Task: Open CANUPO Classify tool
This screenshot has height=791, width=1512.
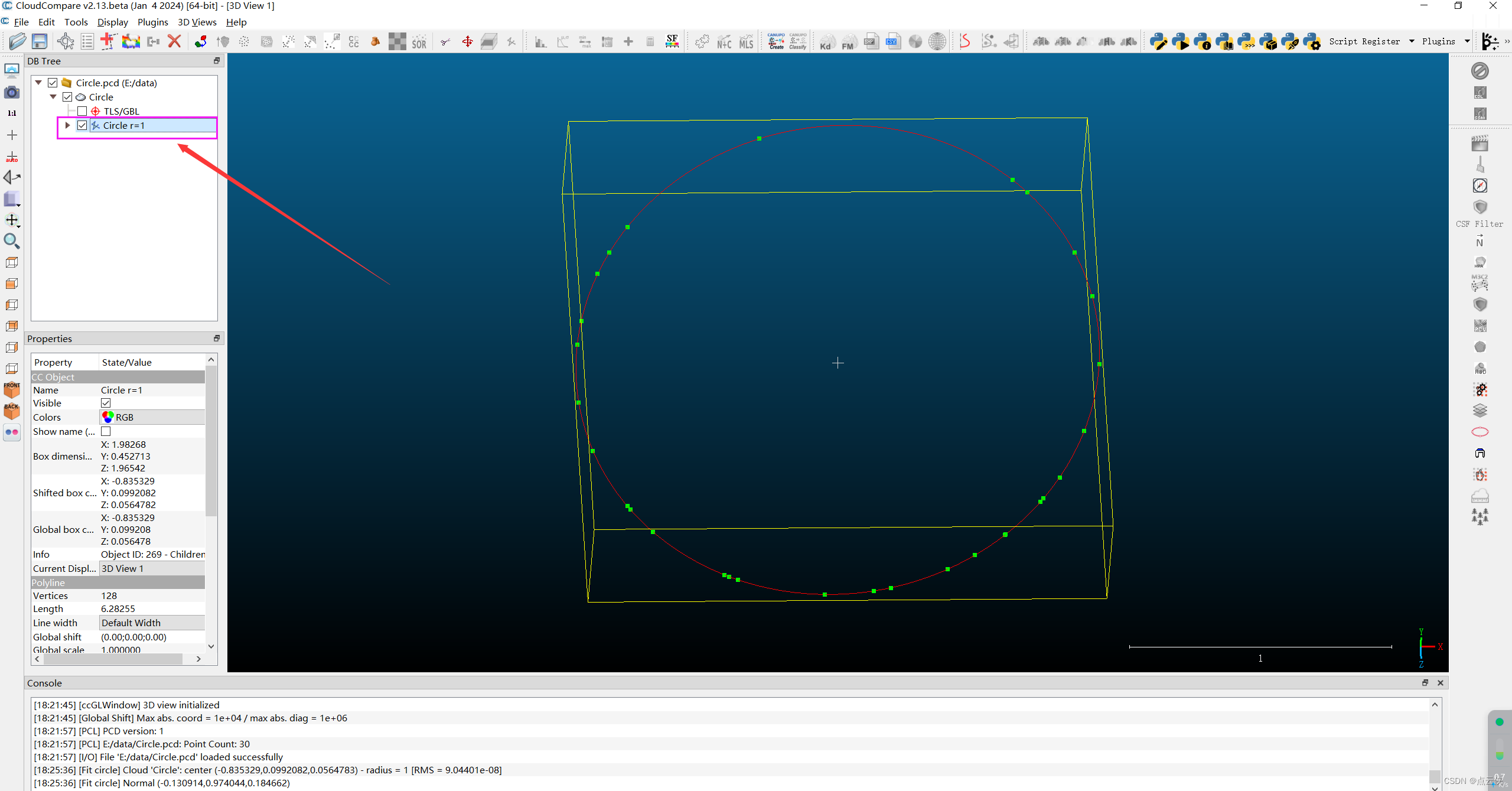Action: [x=798, y=41]
